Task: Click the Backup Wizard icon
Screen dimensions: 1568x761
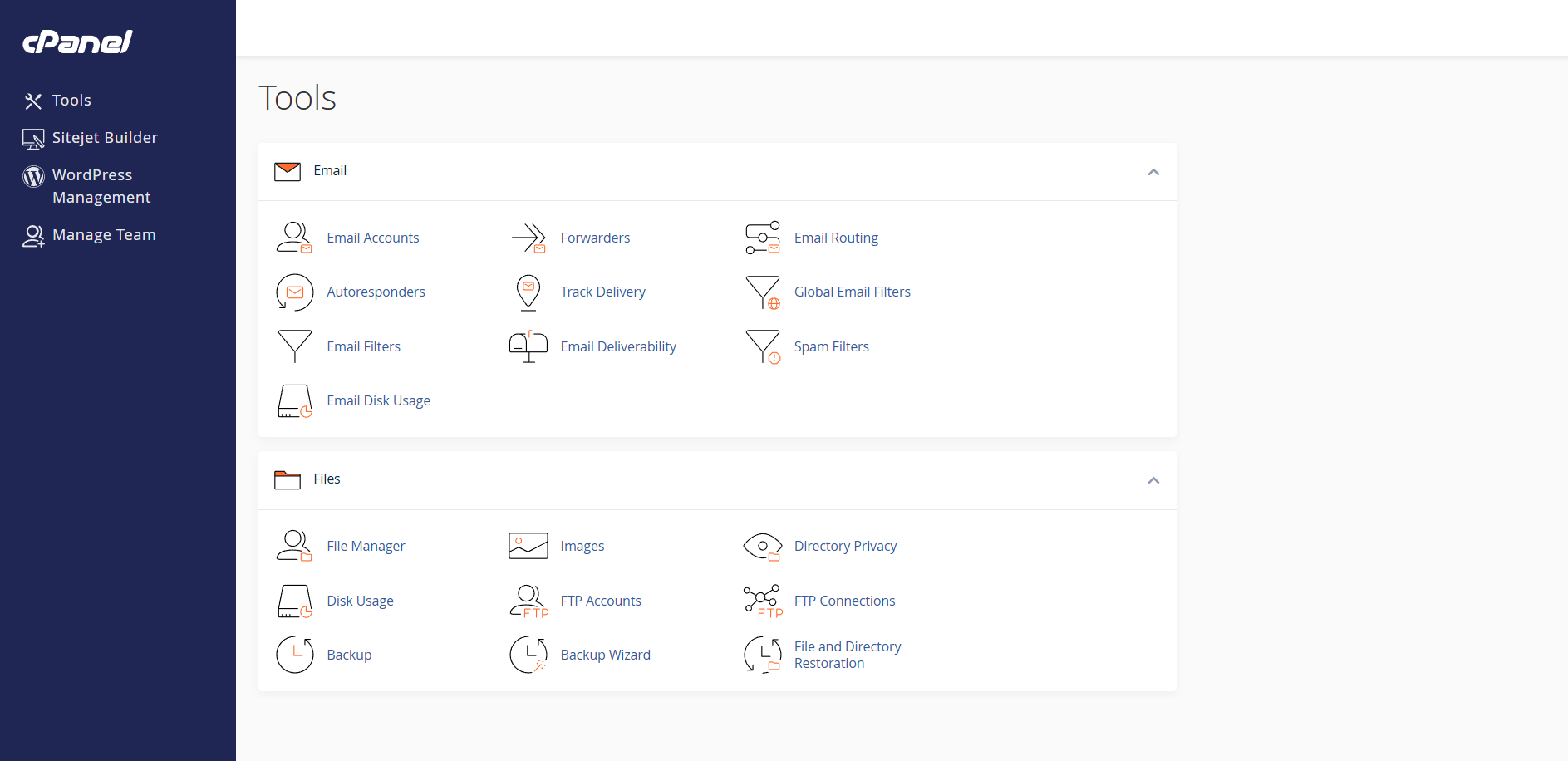Action: click(x=528, y=655)
